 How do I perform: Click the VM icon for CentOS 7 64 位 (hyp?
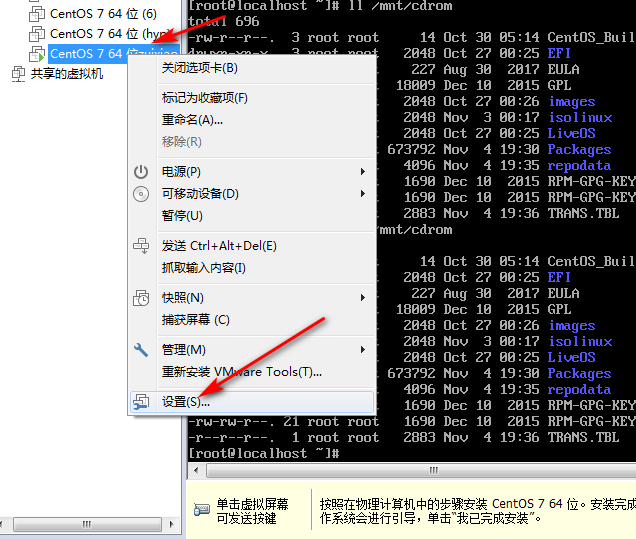click(37, 34)
